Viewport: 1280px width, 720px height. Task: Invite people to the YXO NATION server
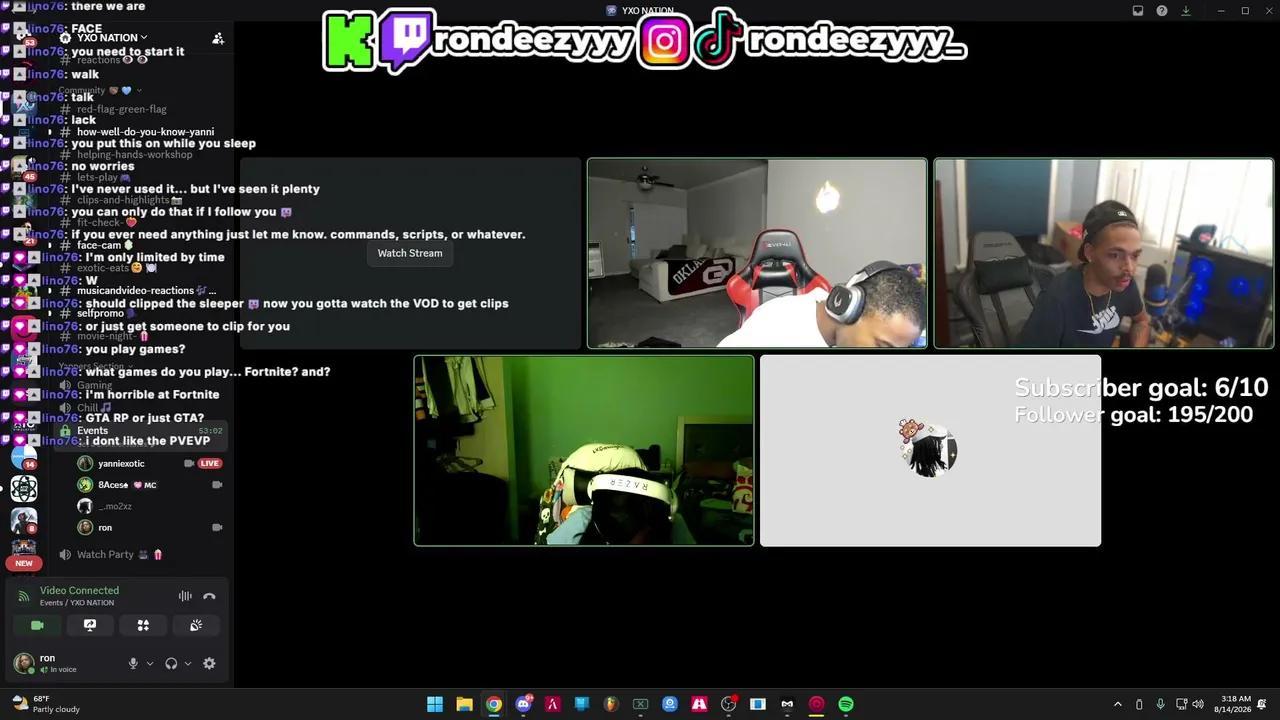pos(218,38)
